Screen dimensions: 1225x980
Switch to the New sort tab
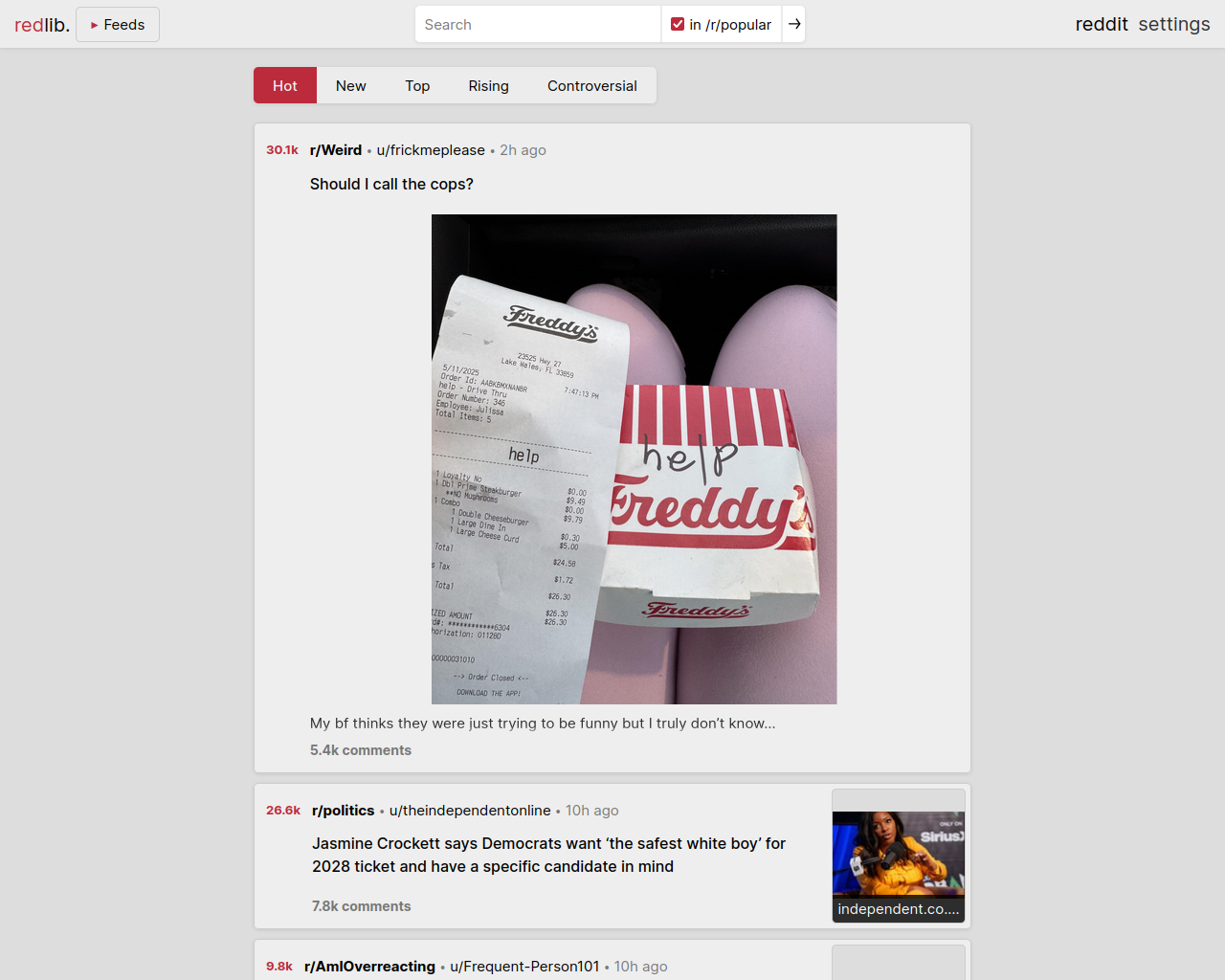[x=351, y=85]
